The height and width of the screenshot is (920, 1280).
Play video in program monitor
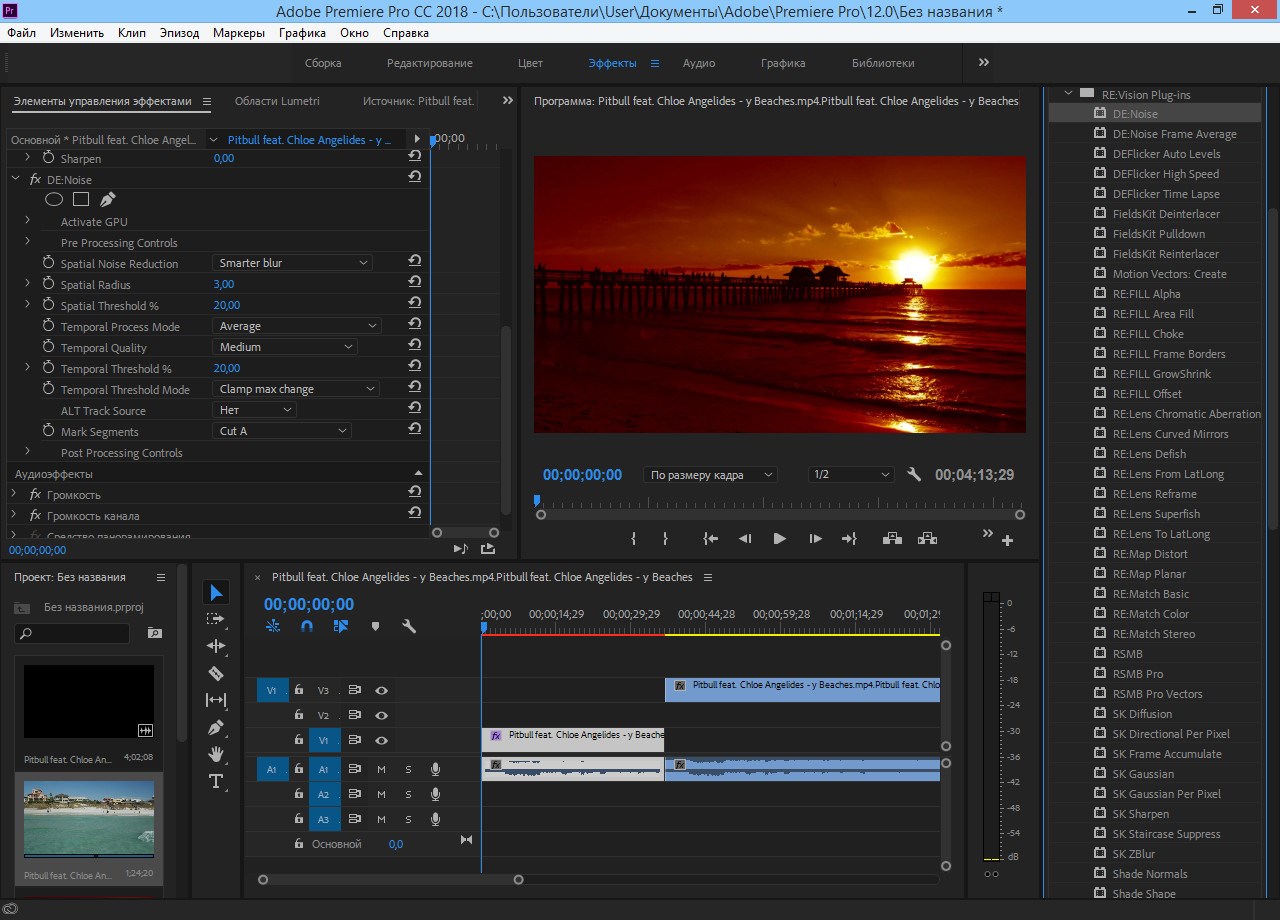[780, 538]
